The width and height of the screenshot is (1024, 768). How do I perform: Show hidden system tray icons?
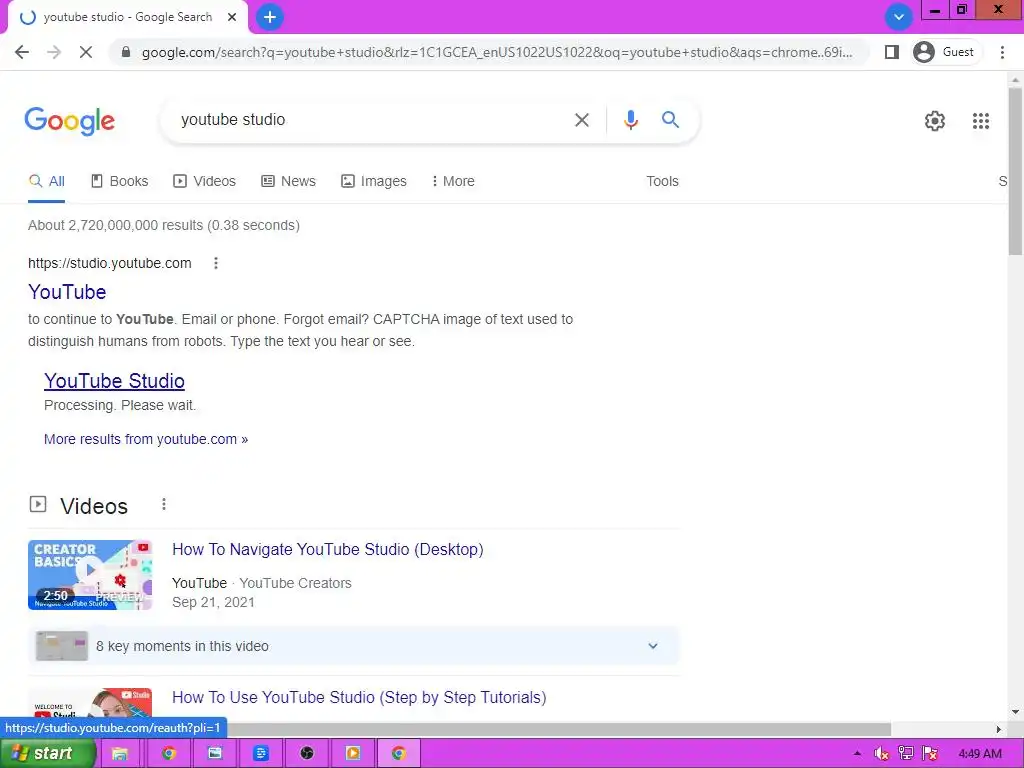pos(857,754)
